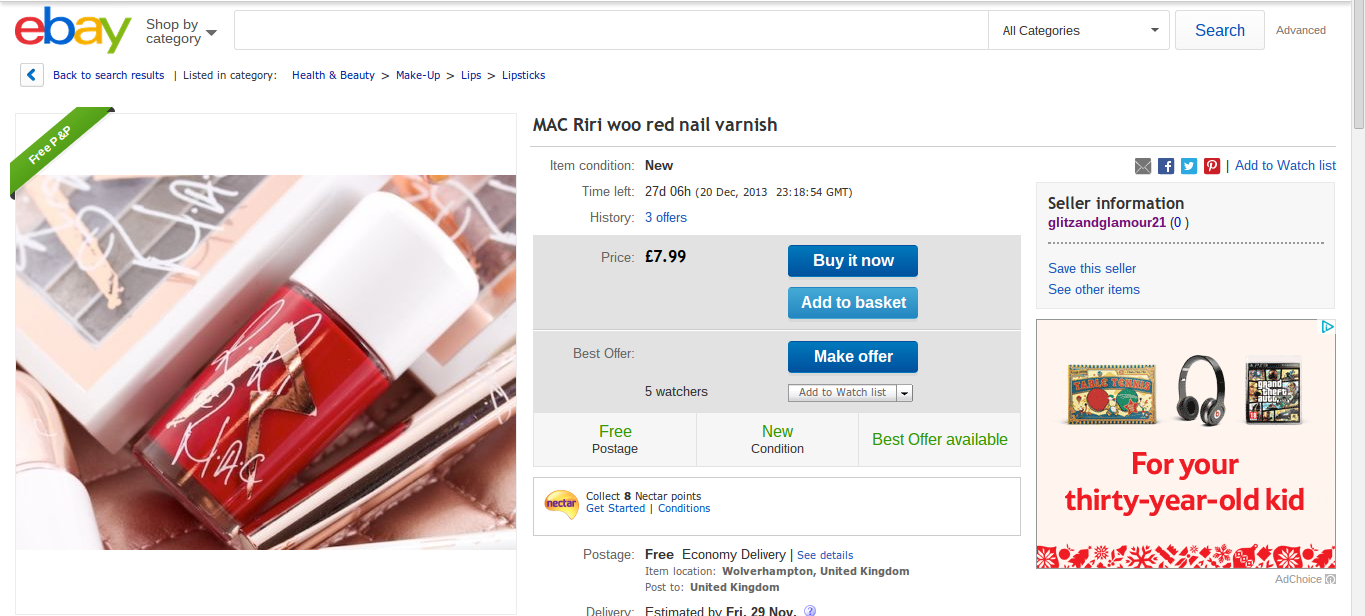The width and height of the screenshot is (1365, 616).
Task: Click the blue back arrow icon
Action: pos(32,75)
